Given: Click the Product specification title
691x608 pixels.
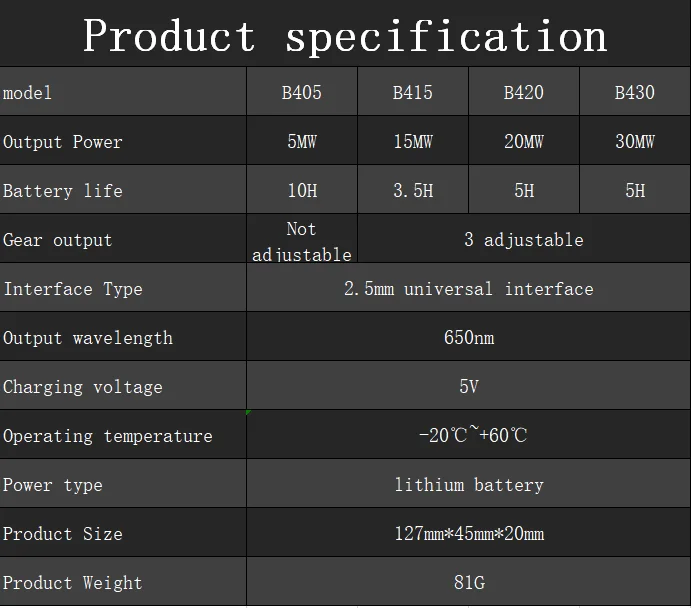Looking at the screenshot, I should click(x=345, y=35).
